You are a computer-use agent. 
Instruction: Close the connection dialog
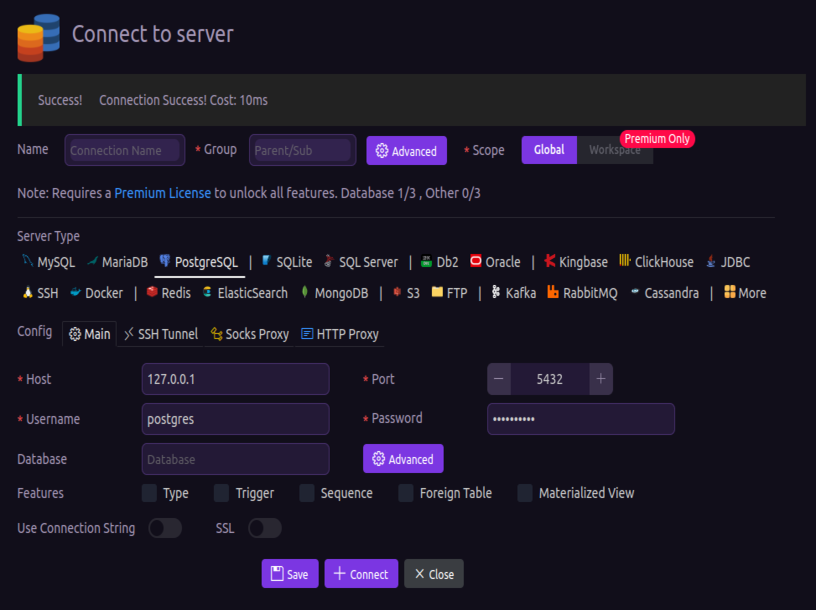(434, 574)
